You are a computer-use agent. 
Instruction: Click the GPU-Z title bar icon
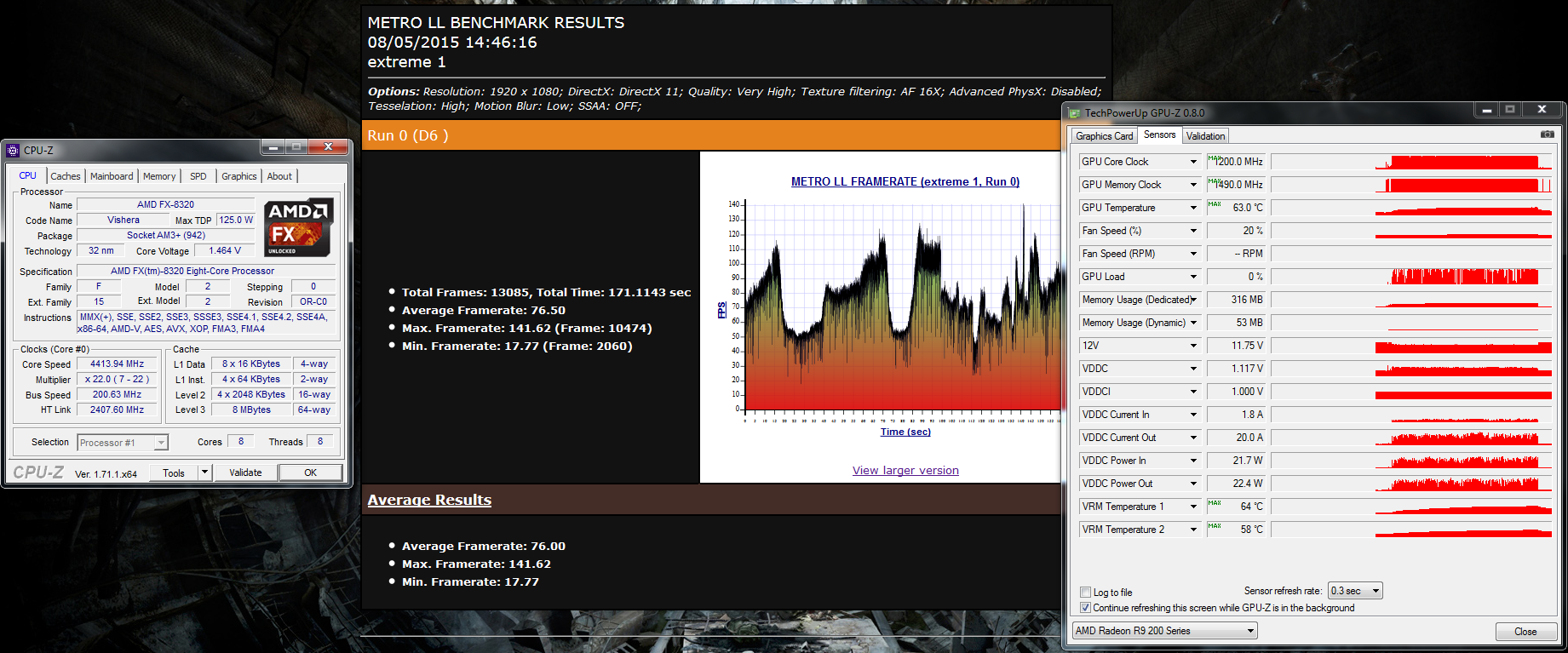(x=1075, y=112)
